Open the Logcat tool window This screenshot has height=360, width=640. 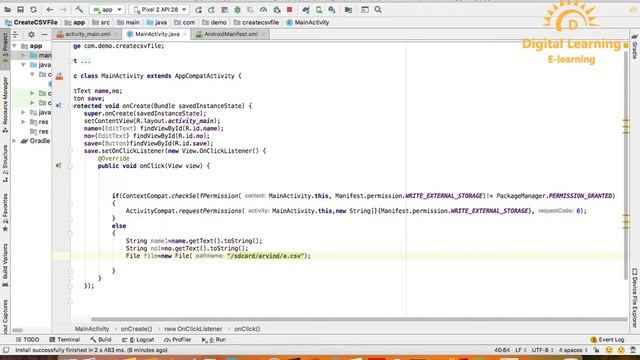[138, 340]
